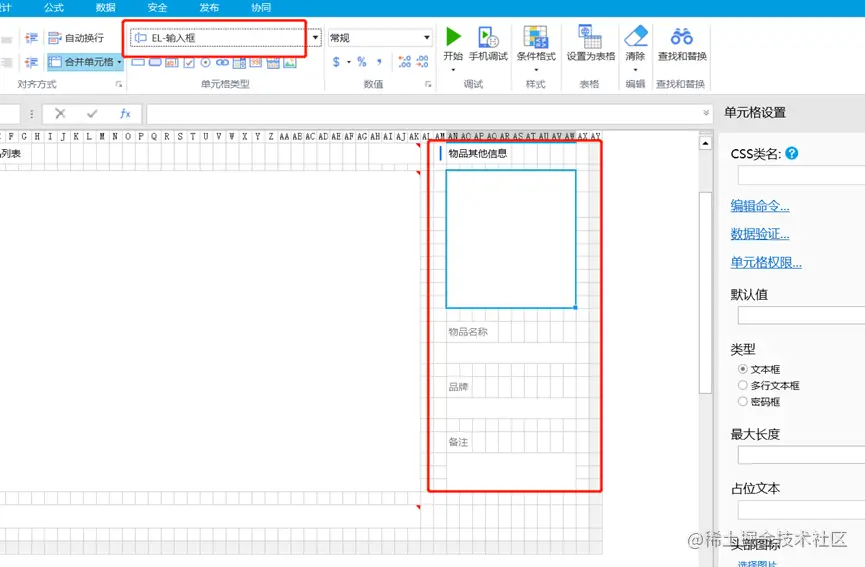Click the fx insert function icon
The width and height of the screenshot is (865, 567).
tap(125, 114)
